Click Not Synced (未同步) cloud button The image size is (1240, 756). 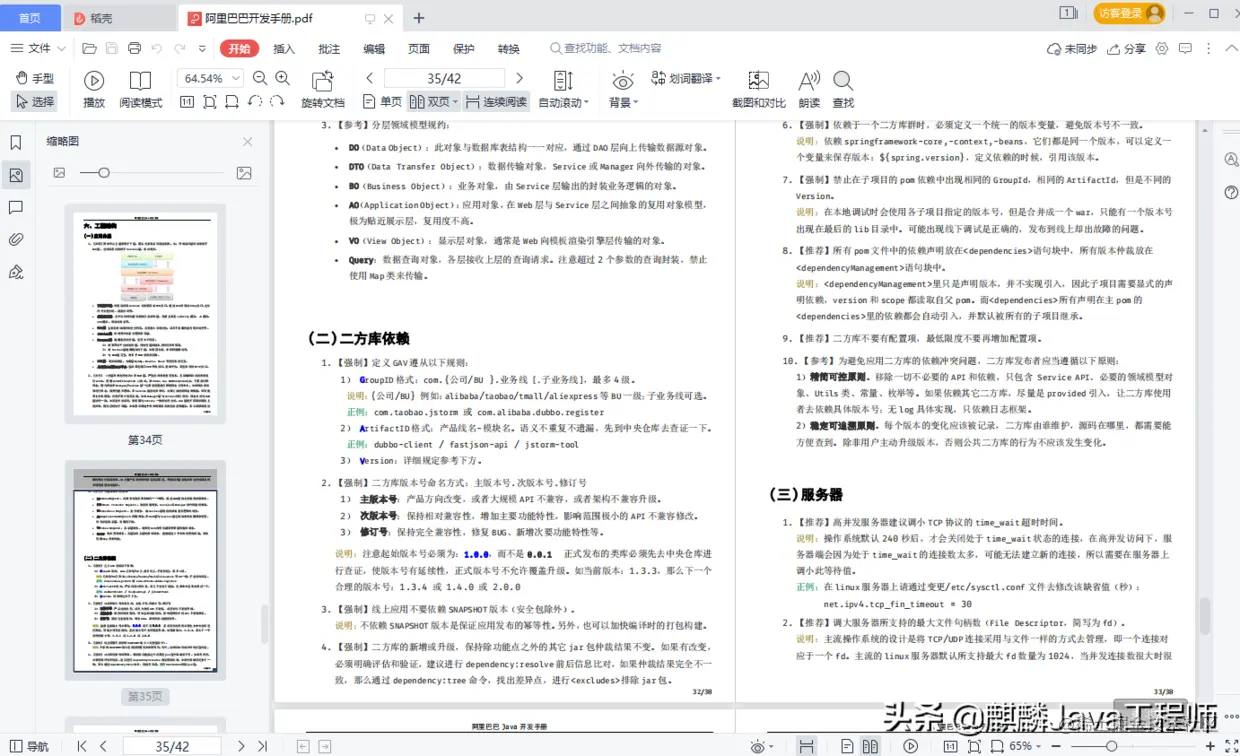1071,48
